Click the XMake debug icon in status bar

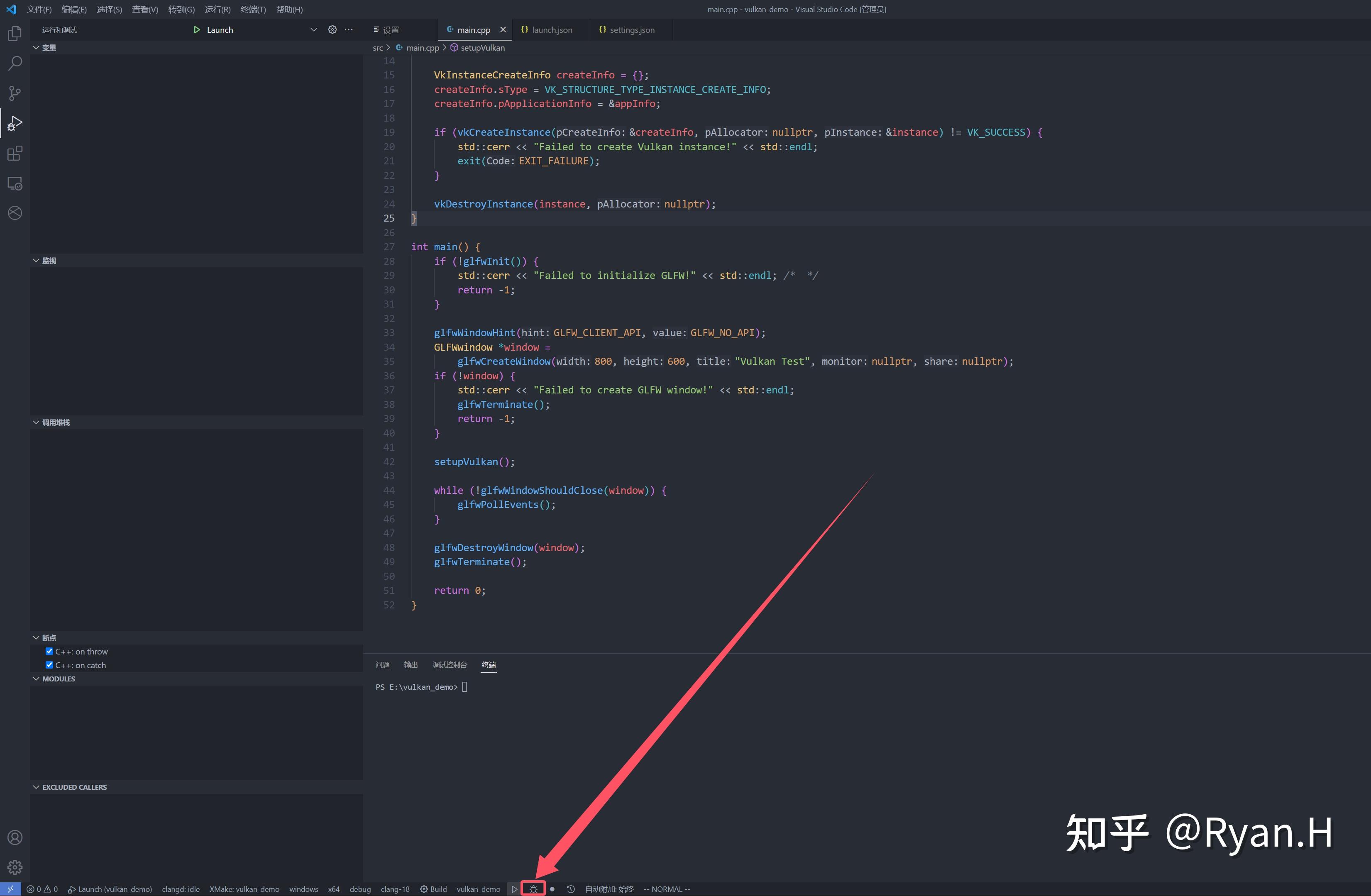coord(533,889)
